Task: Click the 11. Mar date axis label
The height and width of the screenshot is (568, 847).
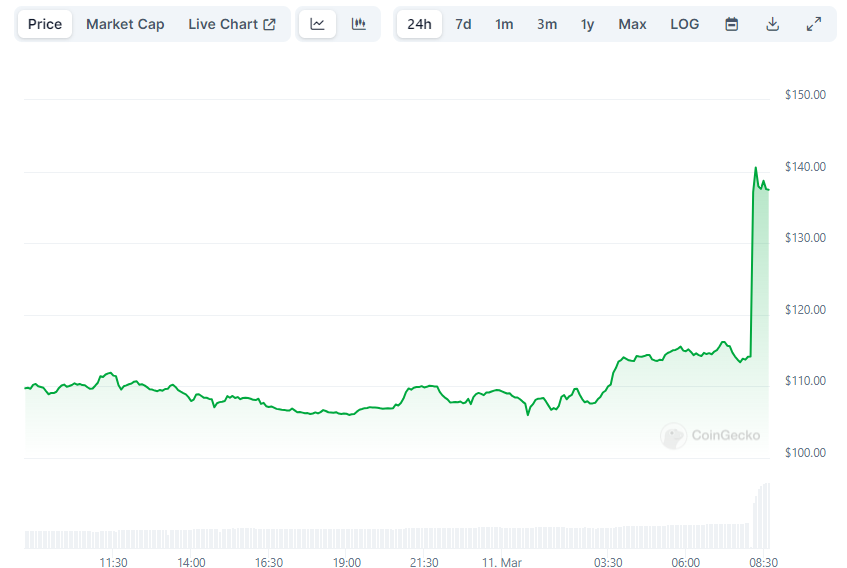Action: [501, 563]
